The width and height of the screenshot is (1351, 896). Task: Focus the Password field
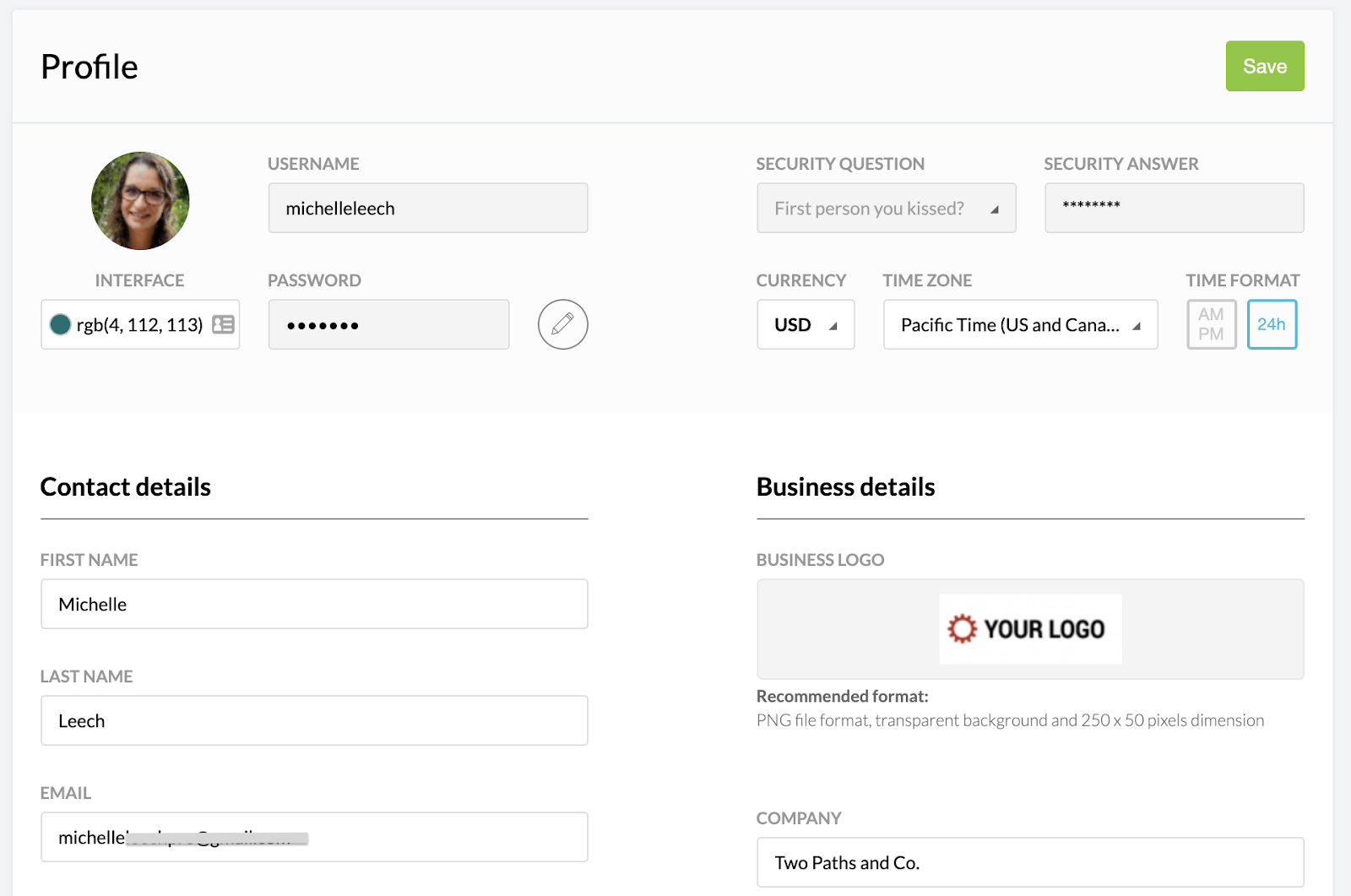coord(388,325)
